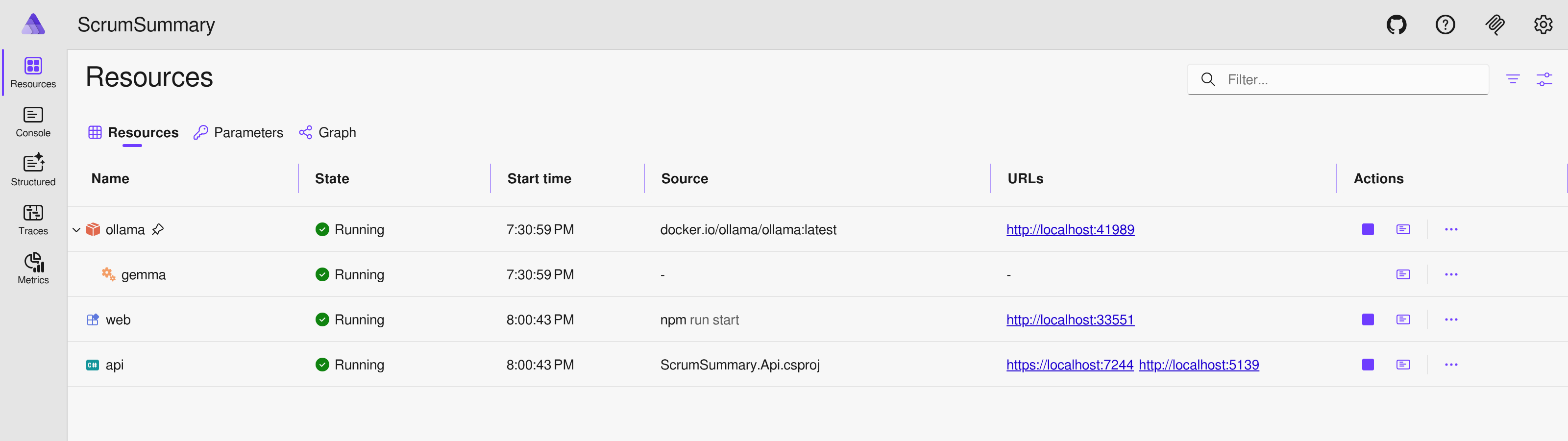Open the ollama endpoint http://localhost:41989
This screenshot has height=441, width=1568.
(1070, 230)
